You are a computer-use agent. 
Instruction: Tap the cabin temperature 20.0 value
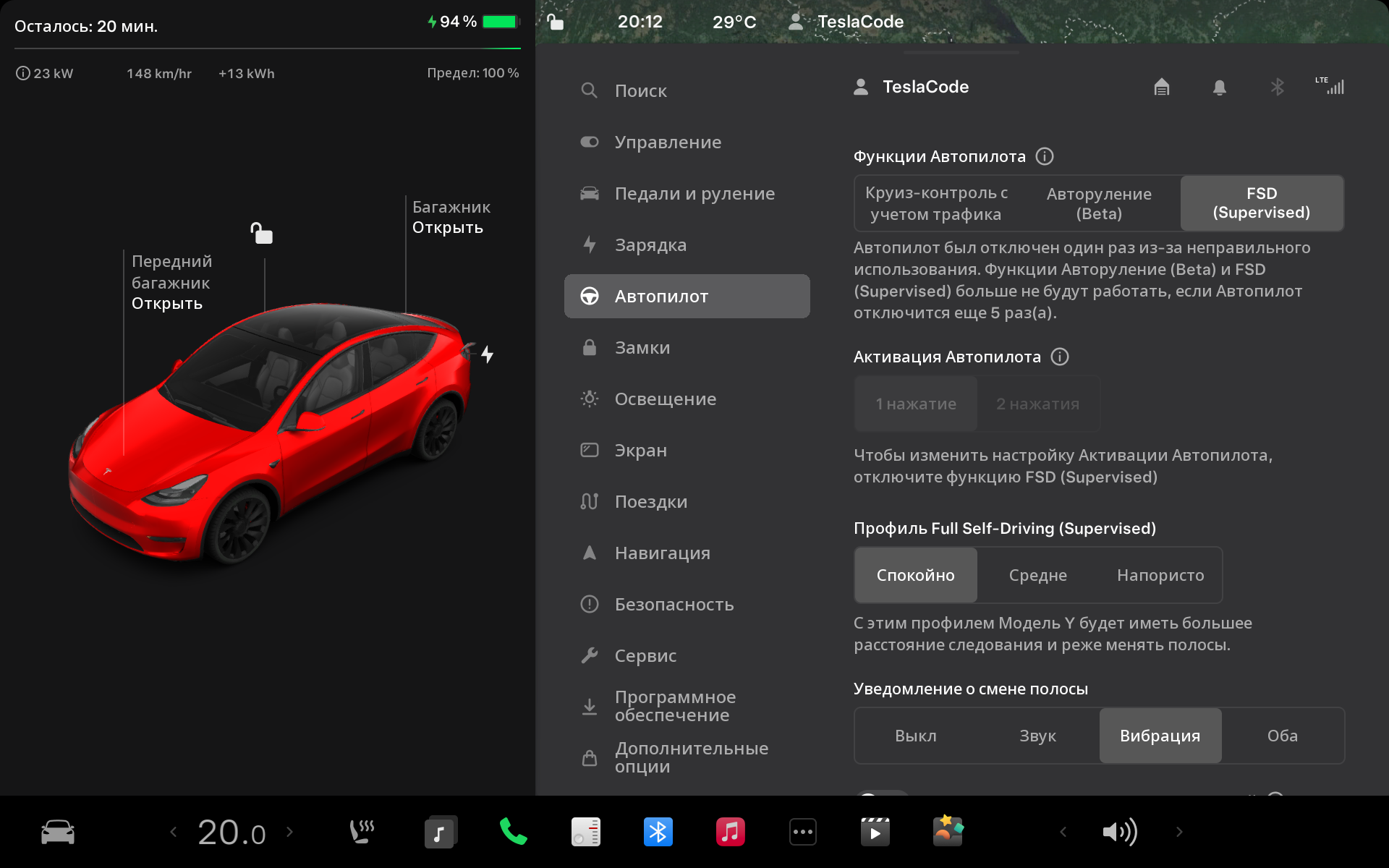pos(232,832)
